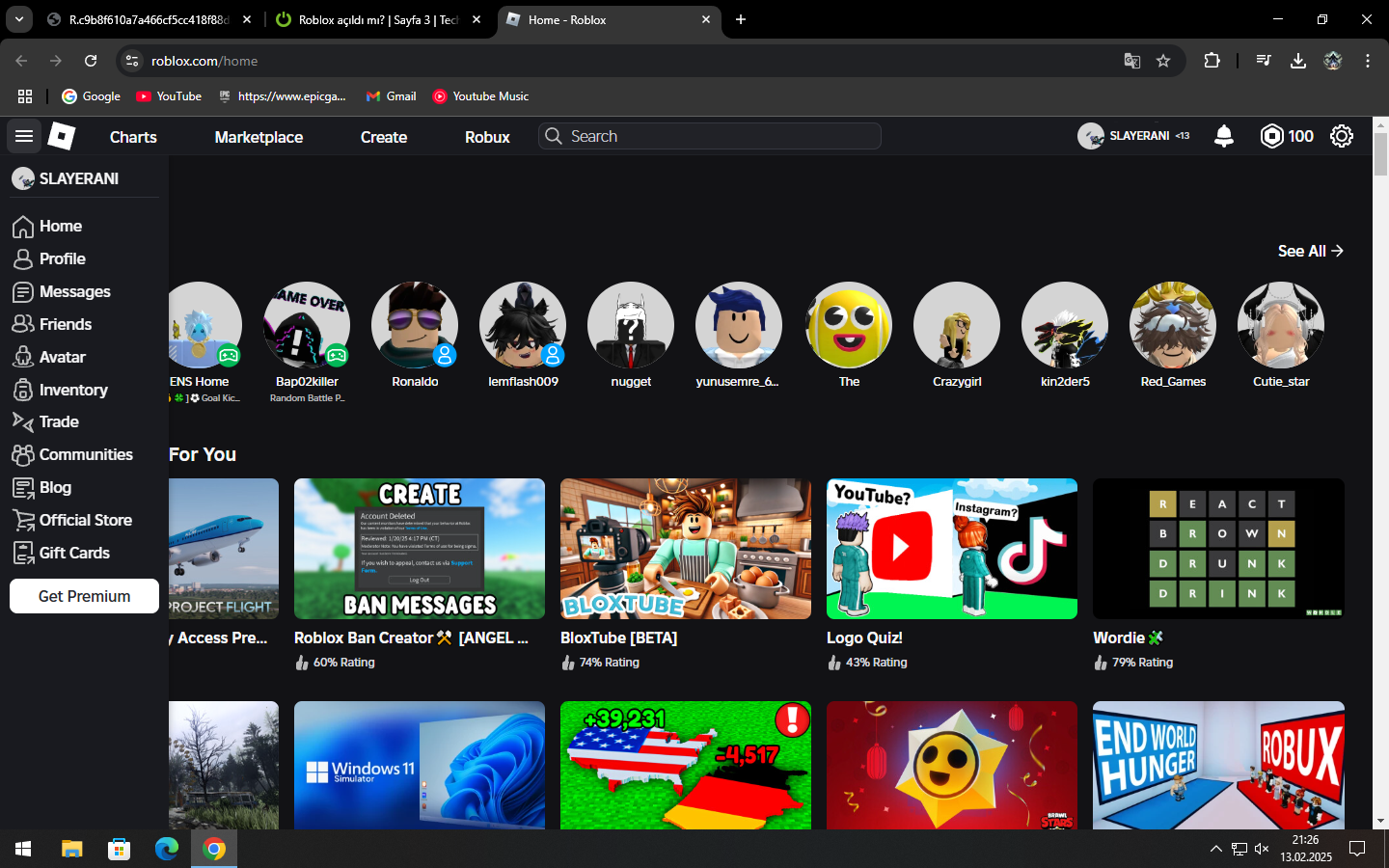Switch to the R.c9b8f610a7a466 tab
The height and width of the screenshot is (868, 1389).
[149, 19]
